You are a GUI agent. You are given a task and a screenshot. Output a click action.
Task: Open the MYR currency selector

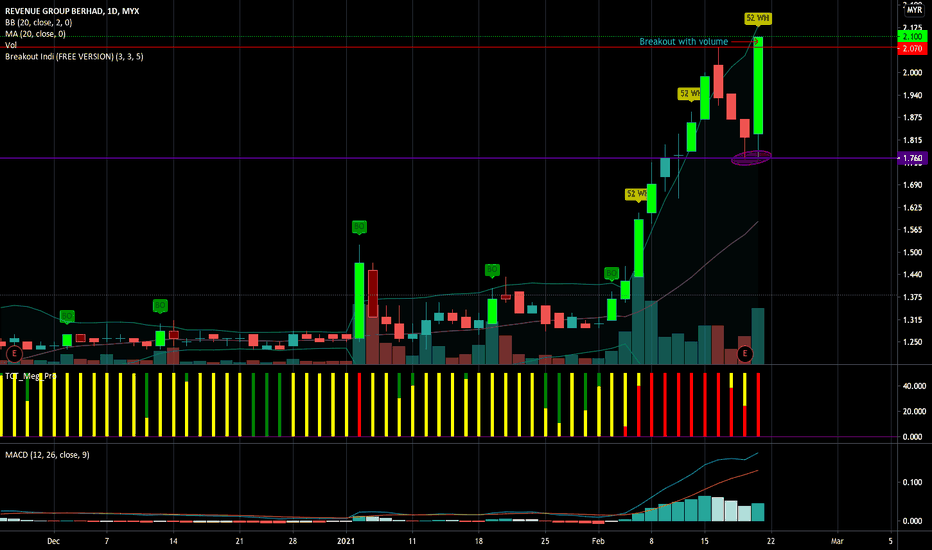tap(914, 10)
